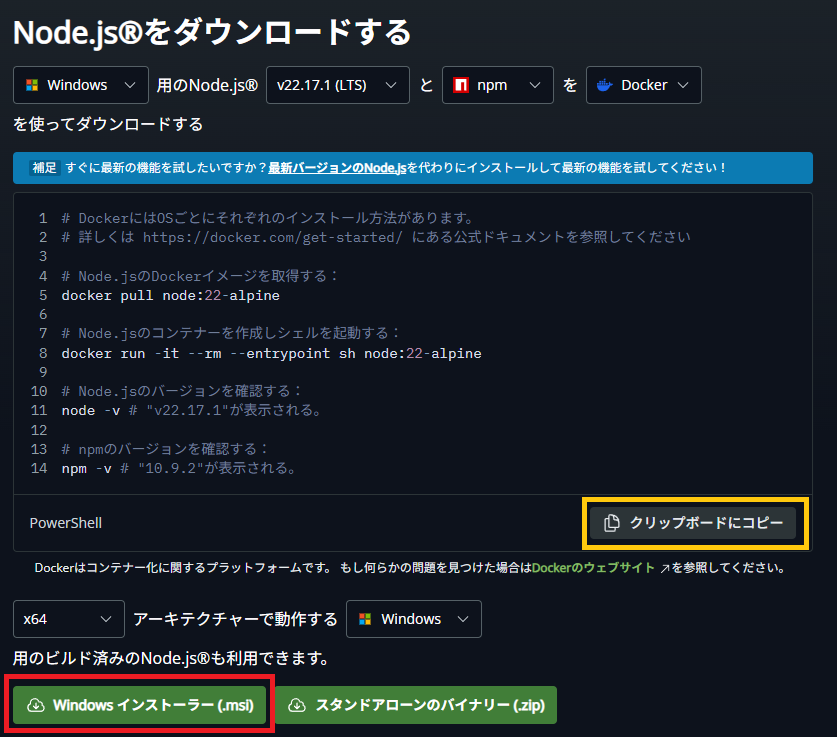This screenshot has height=737, width=837.
Task: Click download icon on .msi button
Action: pyautogui.click(x=36, y=706)
